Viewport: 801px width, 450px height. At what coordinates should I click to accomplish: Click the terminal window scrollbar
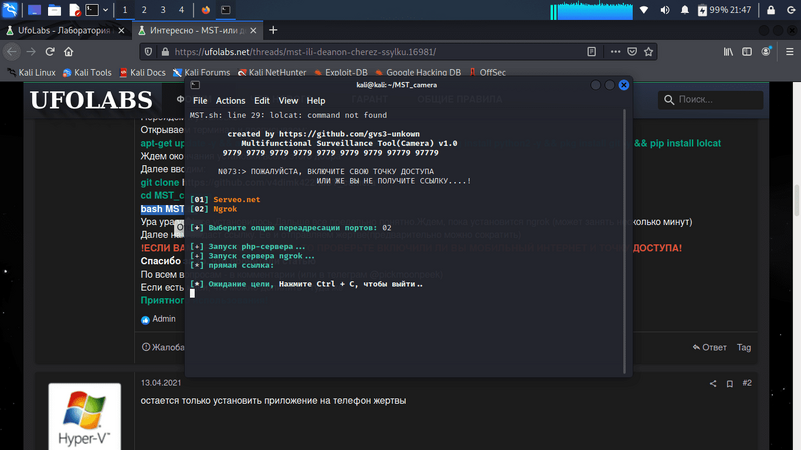[624, 241]
